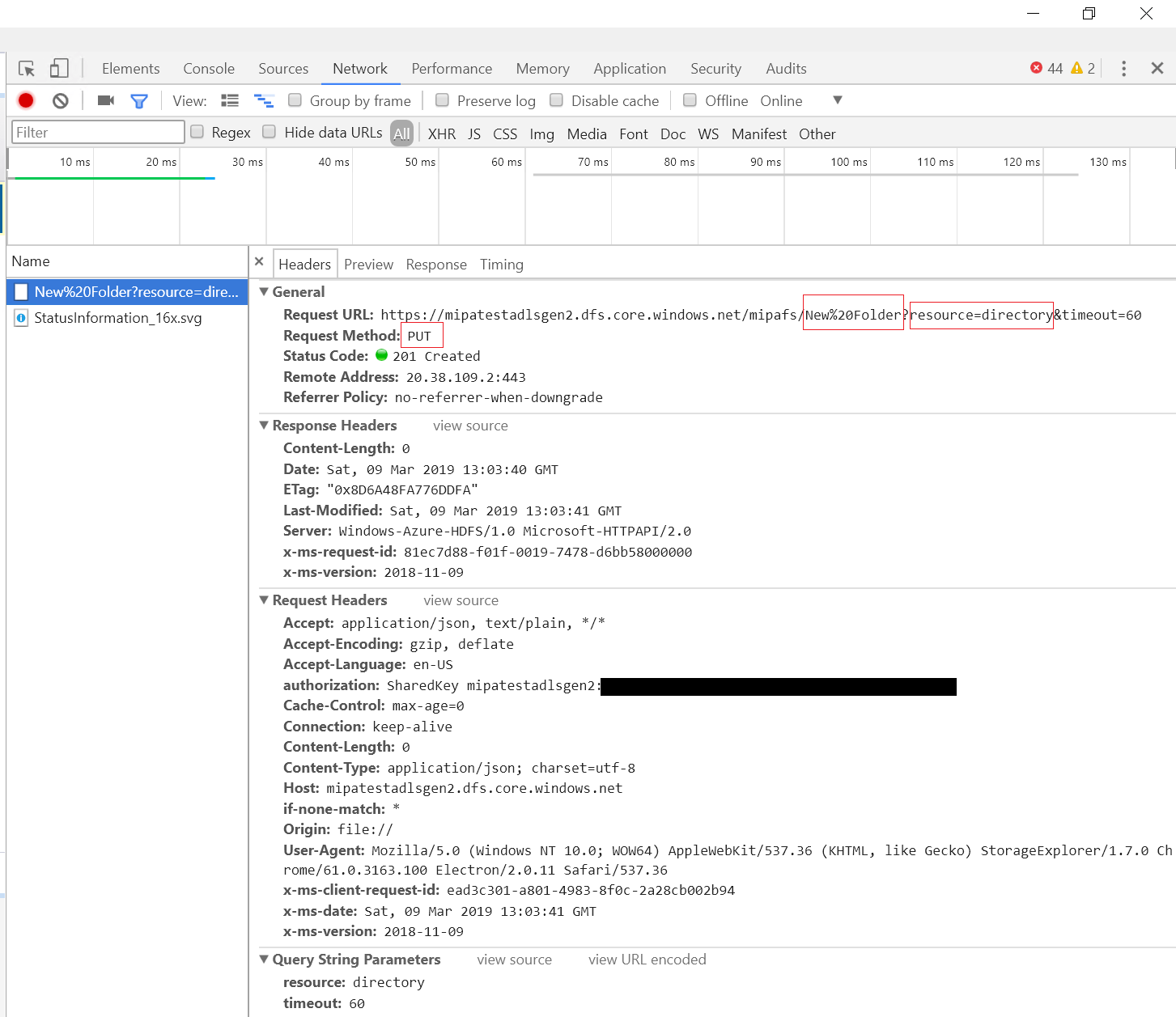Click the 44 errors indicator
The width and height of the screenshot is (1176, 1017).
coord(1046,69)
